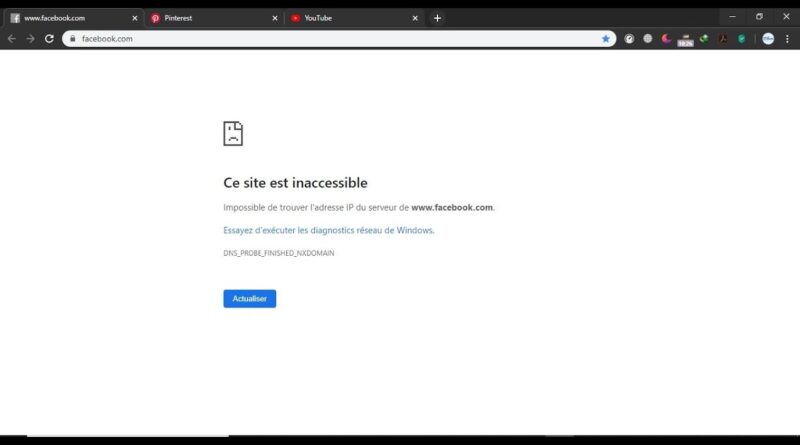This screenshot has height=445, width=800.
Task: Click the DNS_PROBE_FINISHED_NXDOMAIN error code
Action: [x=279, y=253]
